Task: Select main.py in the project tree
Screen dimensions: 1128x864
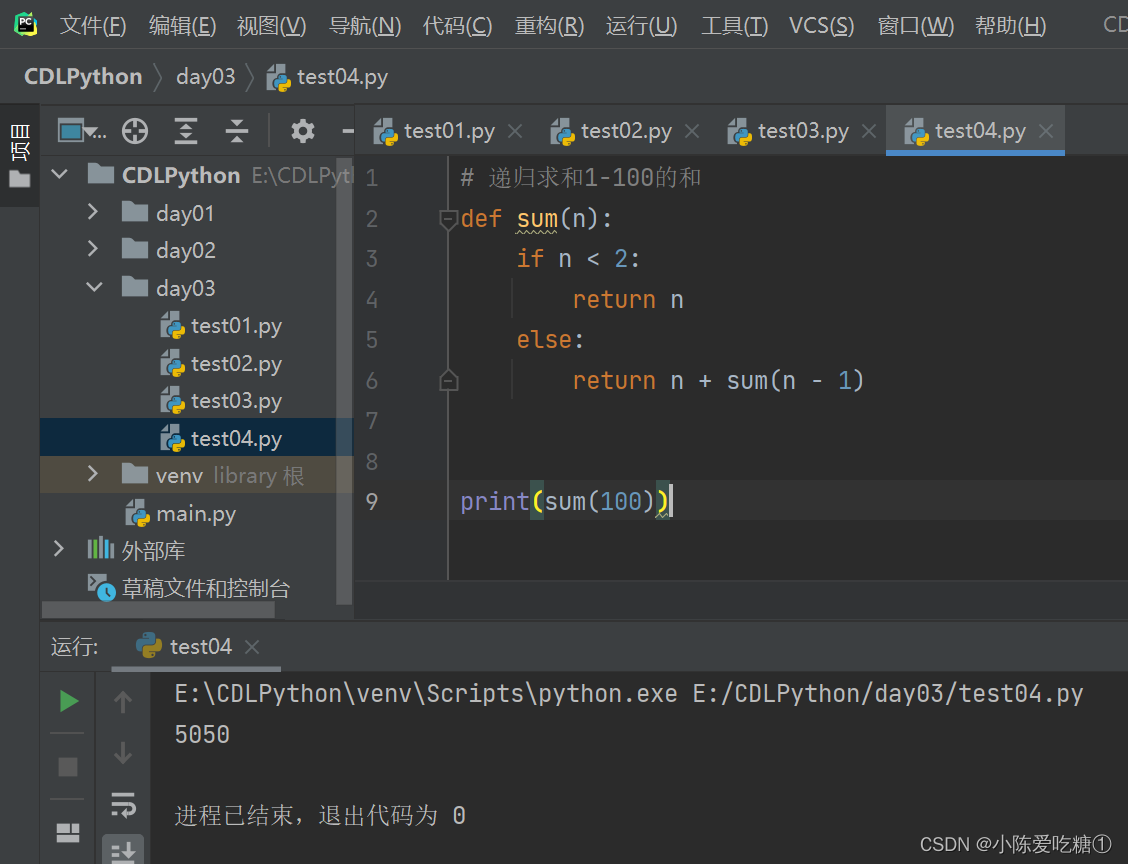Action: click(x=181, y=514)
